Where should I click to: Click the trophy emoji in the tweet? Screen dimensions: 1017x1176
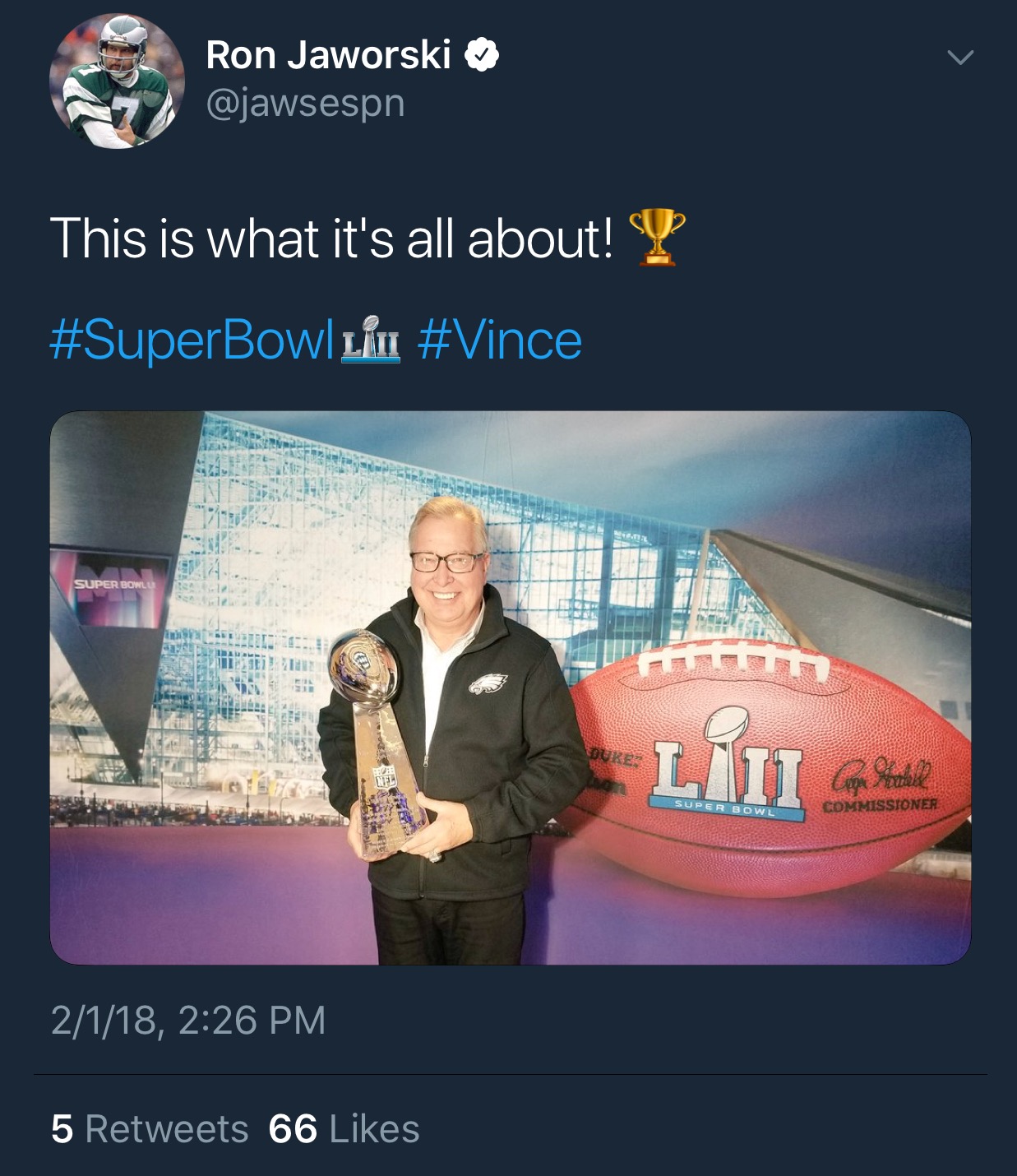click(657, 238)
